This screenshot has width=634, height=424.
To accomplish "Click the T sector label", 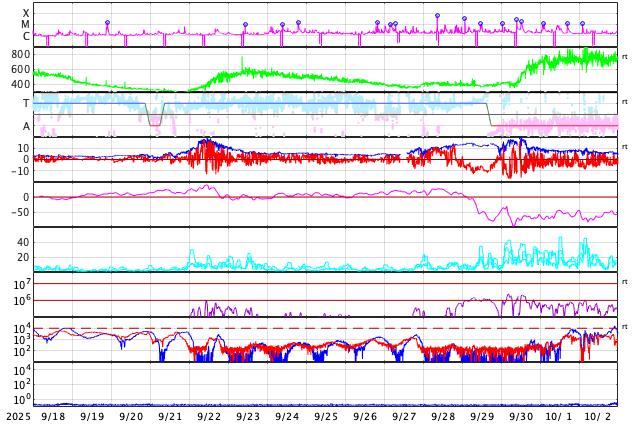I will point(26,103).
